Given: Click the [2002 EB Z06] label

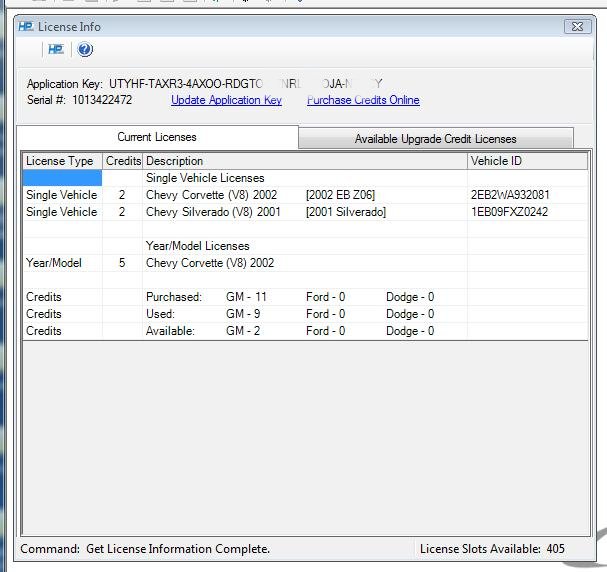Looking at the screenshot, I should point(340,195).
